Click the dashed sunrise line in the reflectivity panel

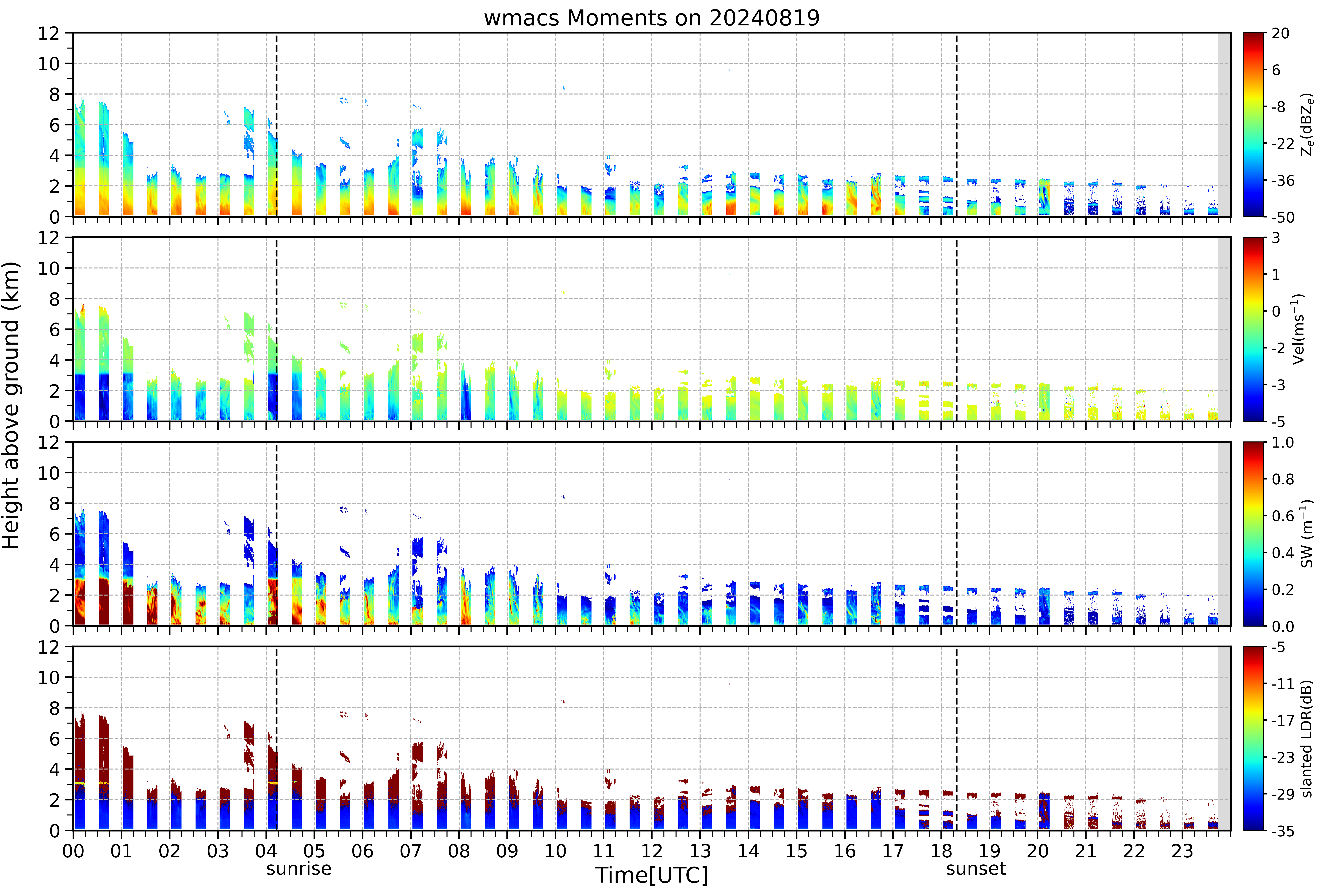(276, 125)
